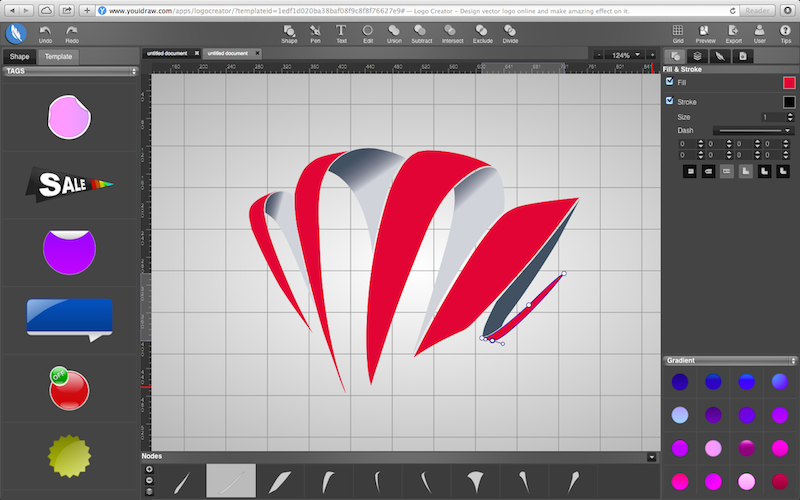Switch to the second untitled document tab
This screenshot has width=800, height=500.
[230, 53]
